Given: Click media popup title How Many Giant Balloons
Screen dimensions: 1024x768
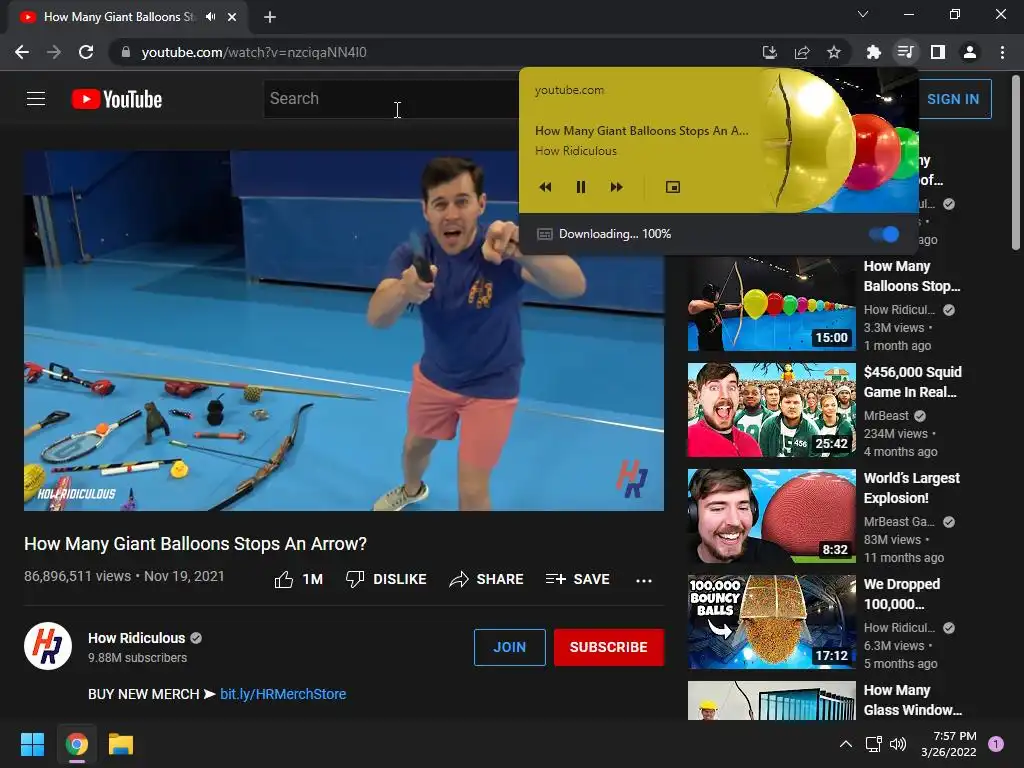Looking at the screenshot, I should coord(642,131).
